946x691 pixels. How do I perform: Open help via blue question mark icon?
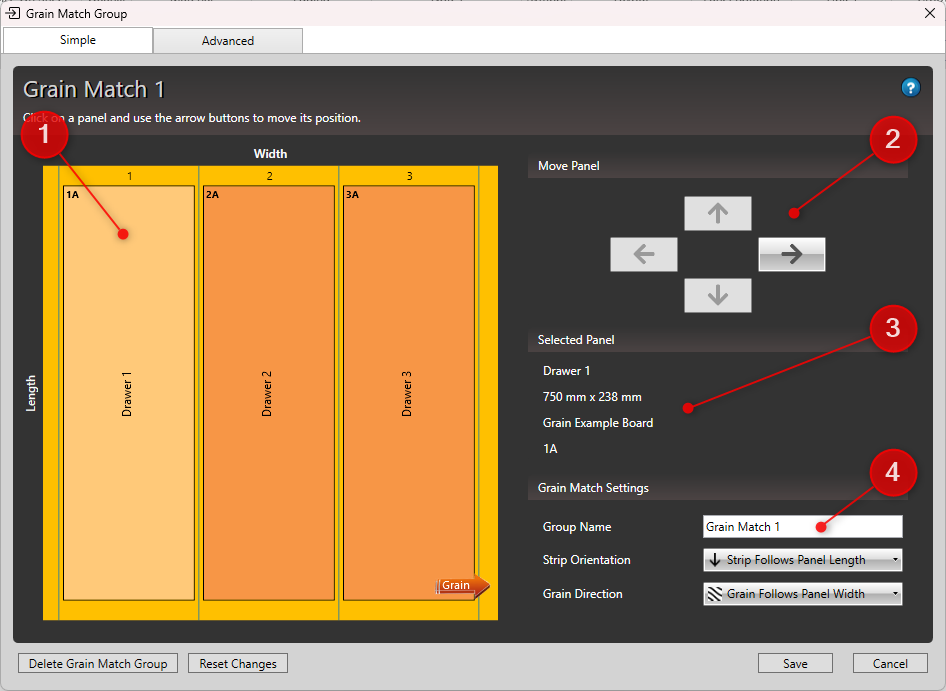[910, 88]
